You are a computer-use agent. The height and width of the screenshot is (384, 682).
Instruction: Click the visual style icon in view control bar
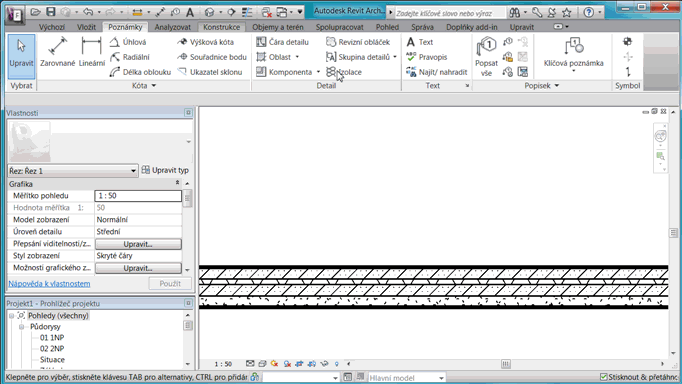pos(262,364)
